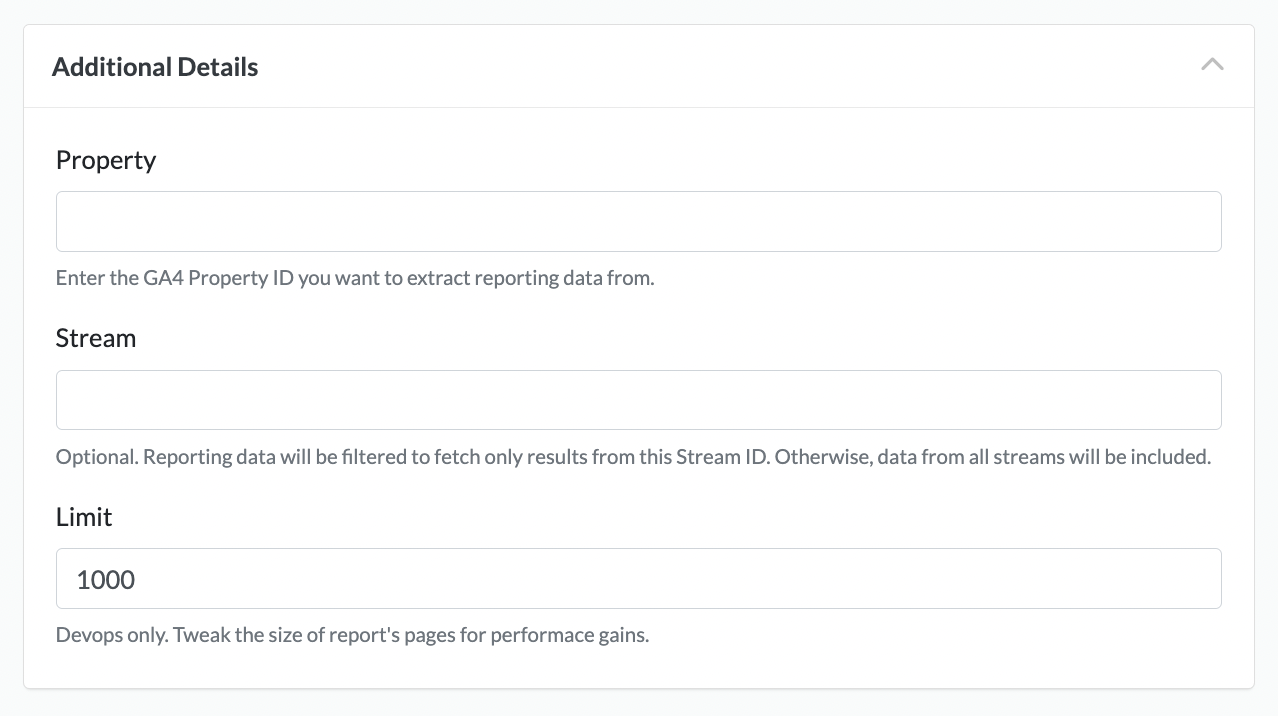This screenshot has width=1278, height=716.
Task: Click 'Tweak the size of report's pages' text
Action: 314,635
